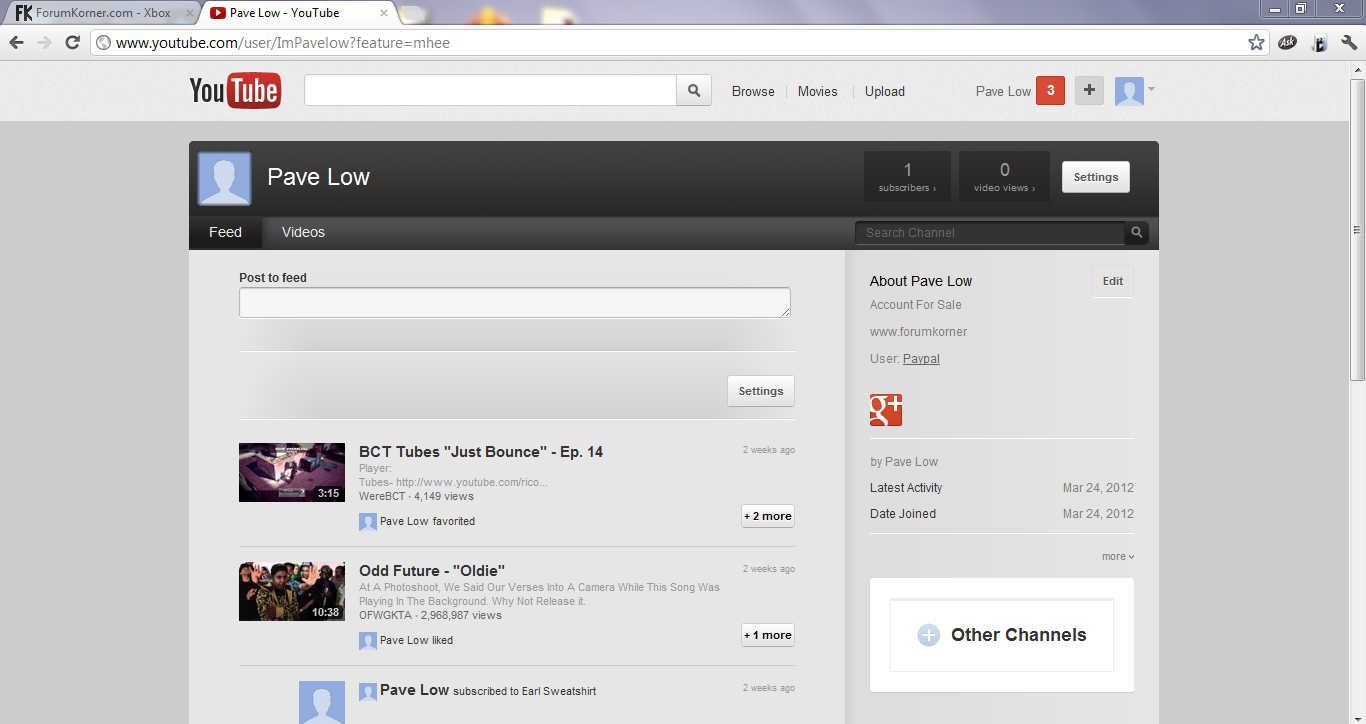Open the red notifications badge showing 3

1050,91
